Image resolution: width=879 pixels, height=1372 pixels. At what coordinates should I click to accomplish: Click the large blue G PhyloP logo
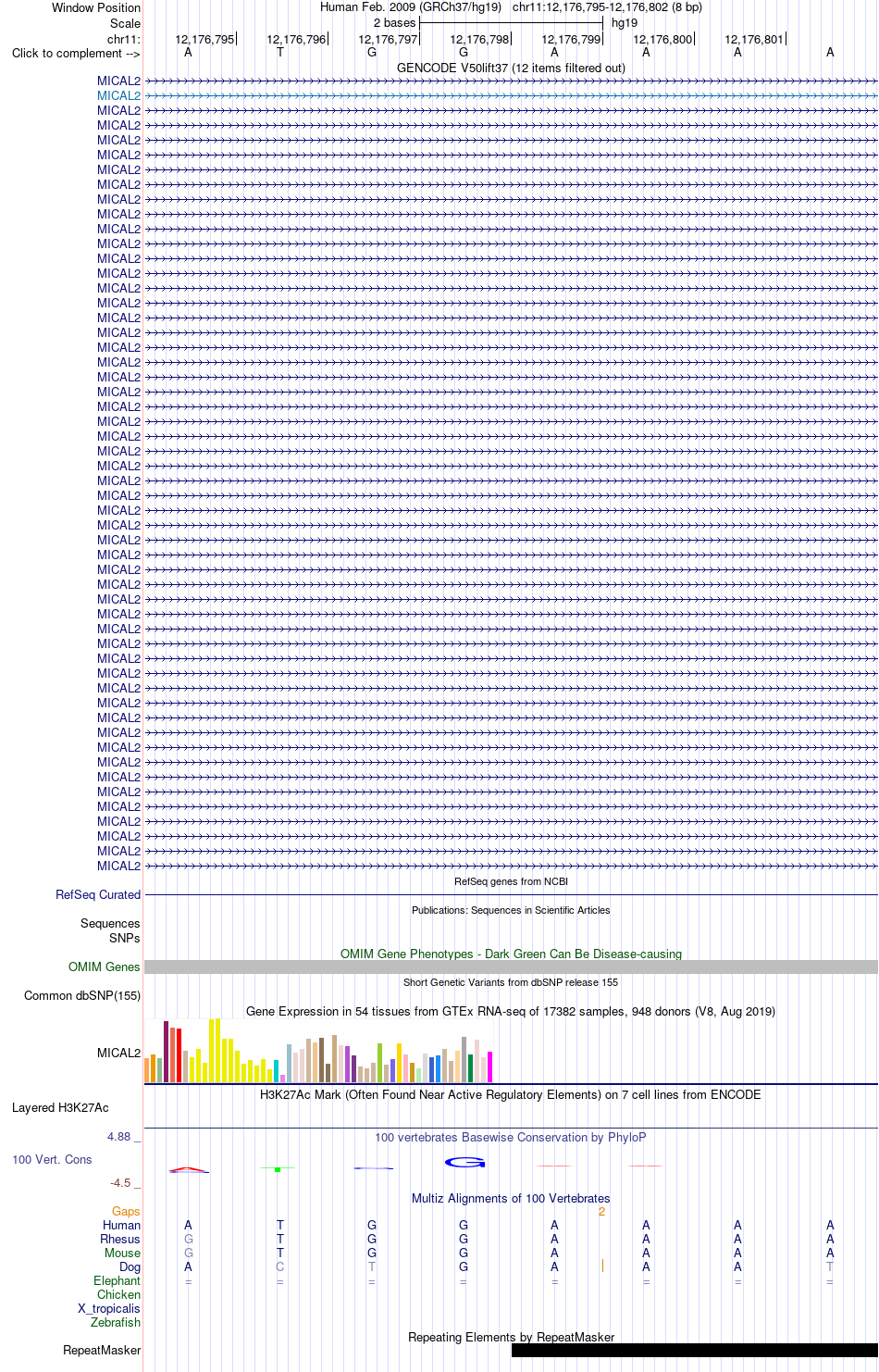464,1162
